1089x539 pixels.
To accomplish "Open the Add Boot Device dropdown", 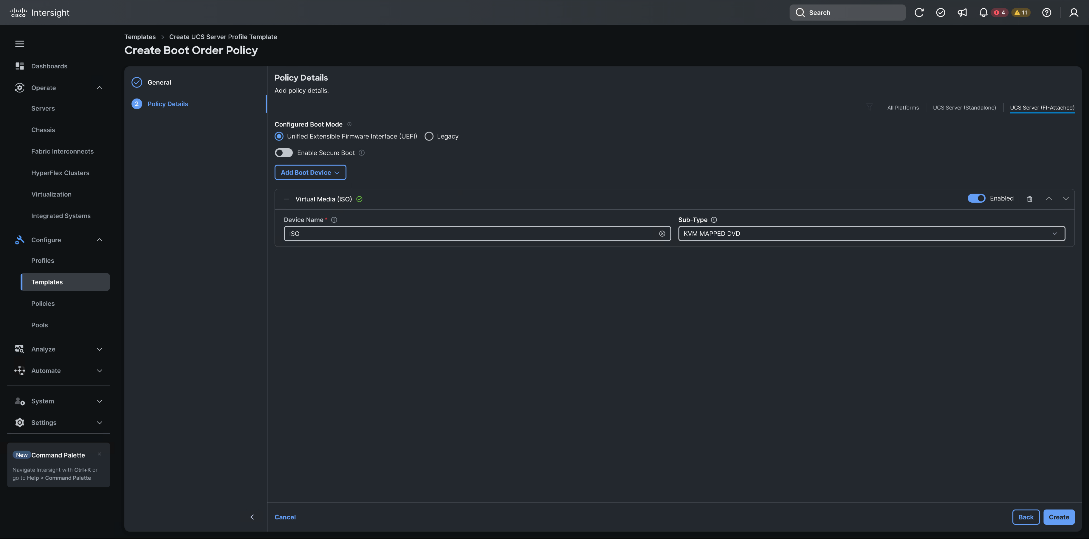I will click(x=310, y=172).
